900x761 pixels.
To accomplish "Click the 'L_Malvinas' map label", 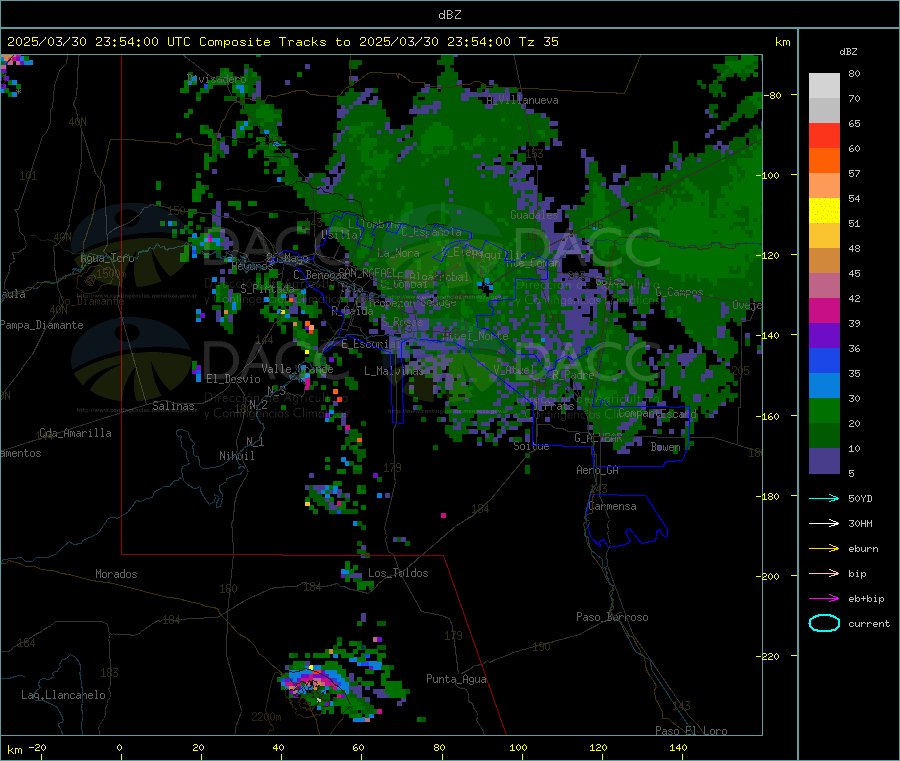I will (394, 371).
